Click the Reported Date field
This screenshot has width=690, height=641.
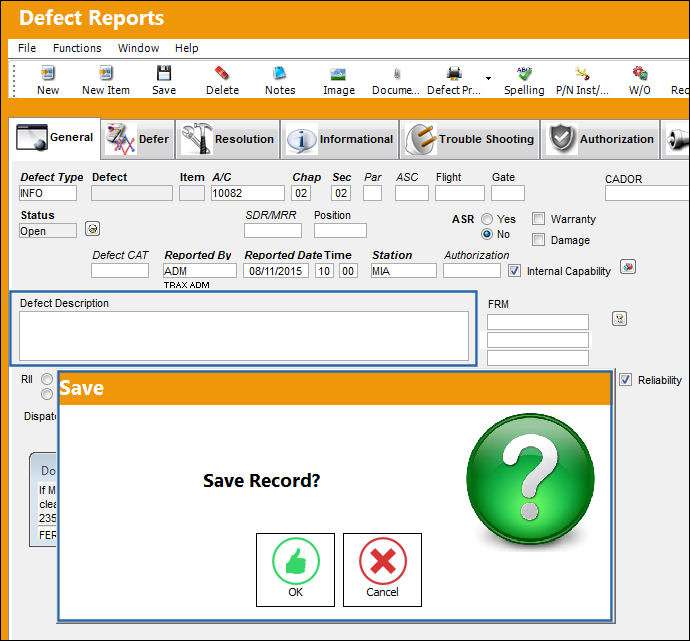pos(276,271)
